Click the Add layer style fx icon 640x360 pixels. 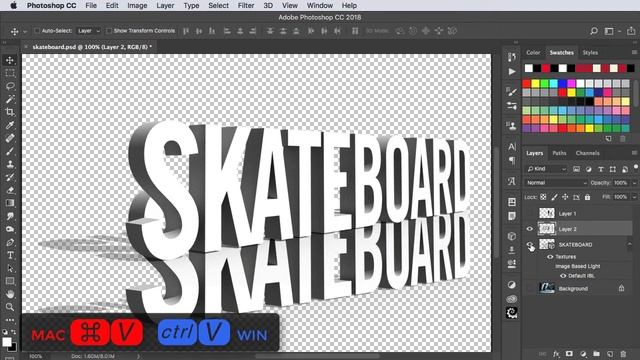tap(556, 354)
